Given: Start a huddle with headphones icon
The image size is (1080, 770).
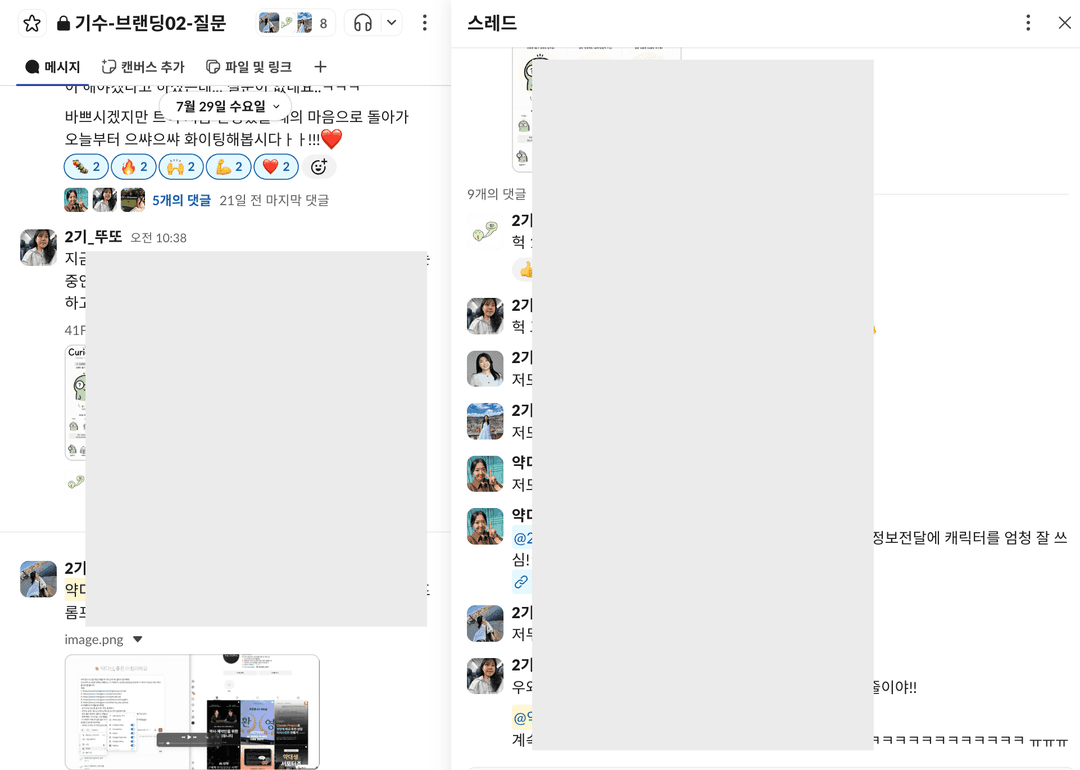Looking at the screenshot, I should tap(363, 23).
